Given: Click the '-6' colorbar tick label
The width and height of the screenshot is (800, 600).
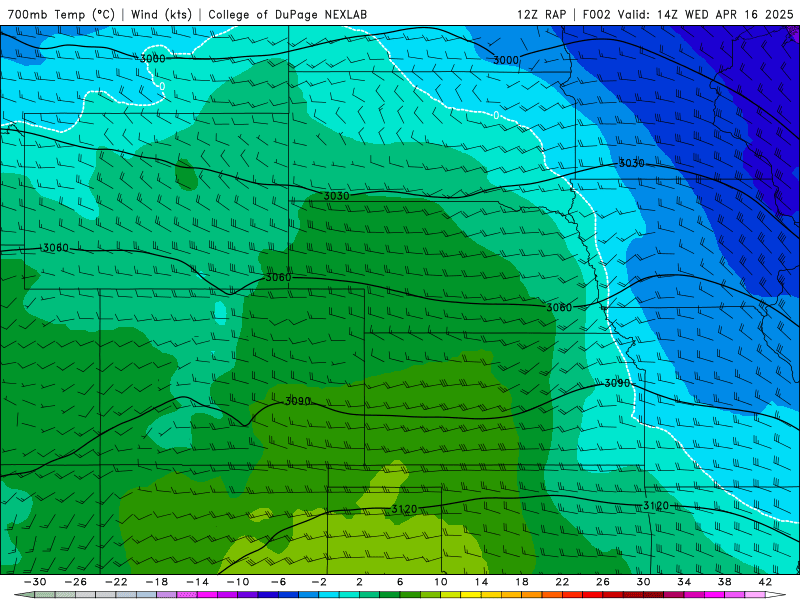Looking at the screenshot, I should coord(279,582).
